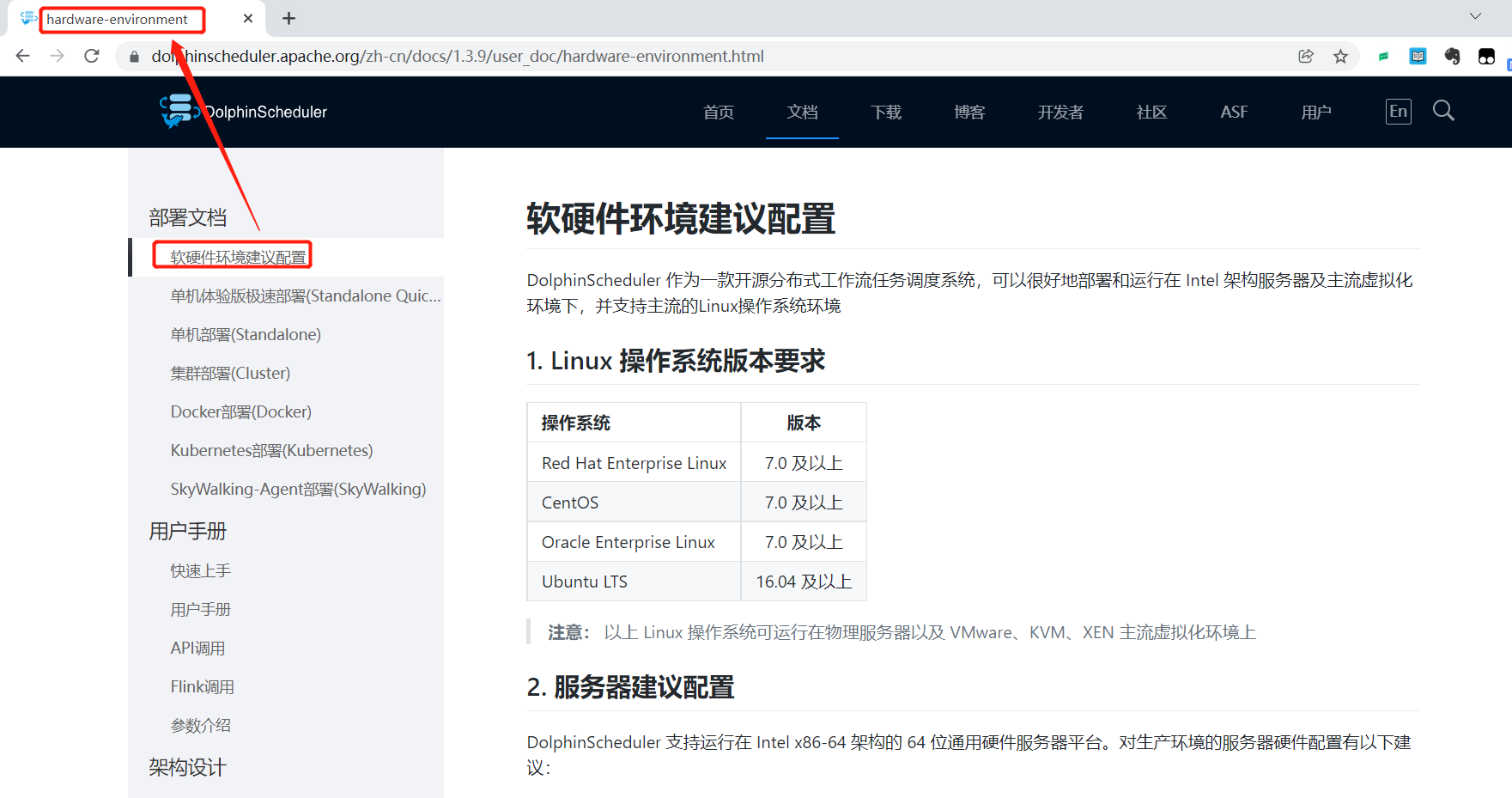The height and width of the screenshot is (798, 1512).
Task: Open the 首页 navigation item
Action: click(x=719, y=113)
